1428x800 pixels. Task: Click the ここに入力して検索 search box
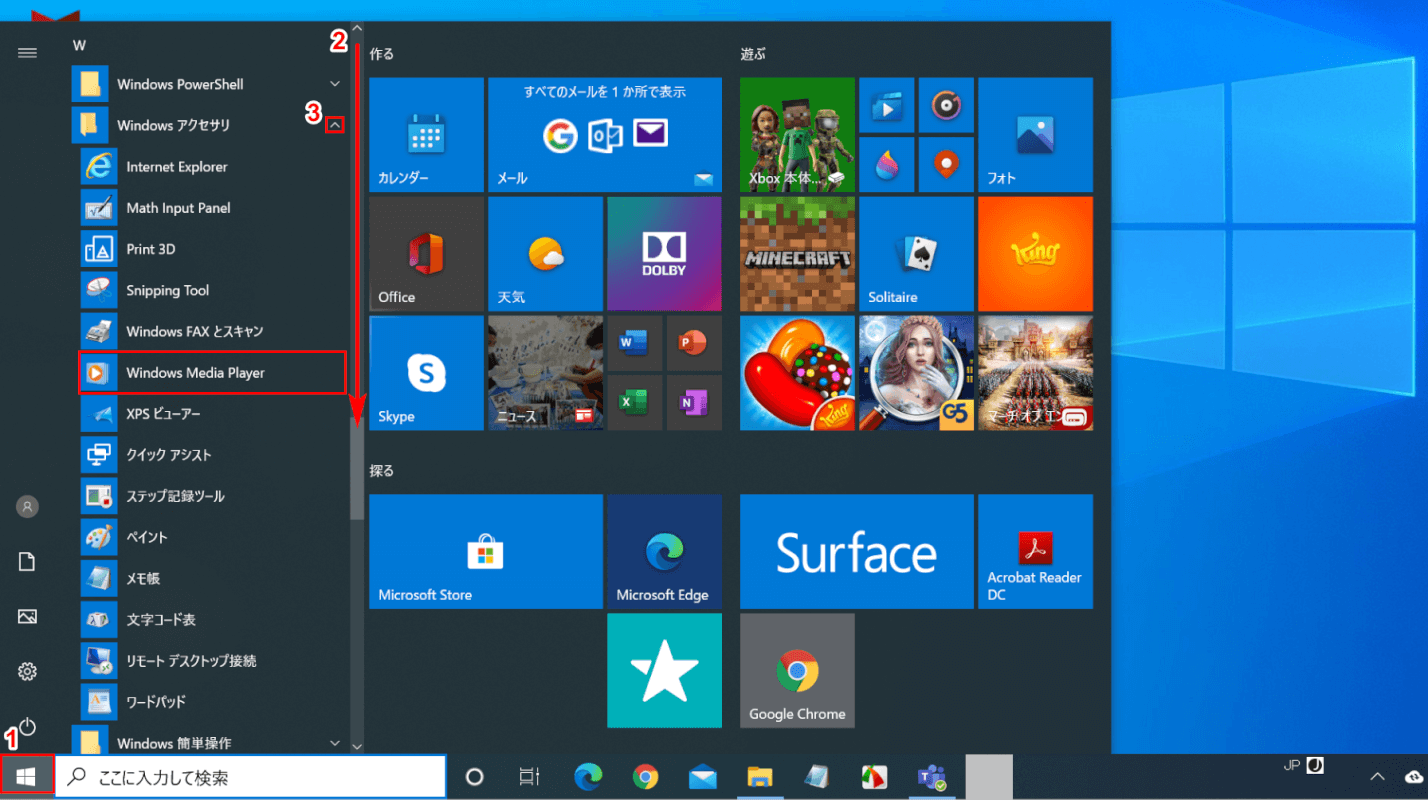[x=250, y=777]
